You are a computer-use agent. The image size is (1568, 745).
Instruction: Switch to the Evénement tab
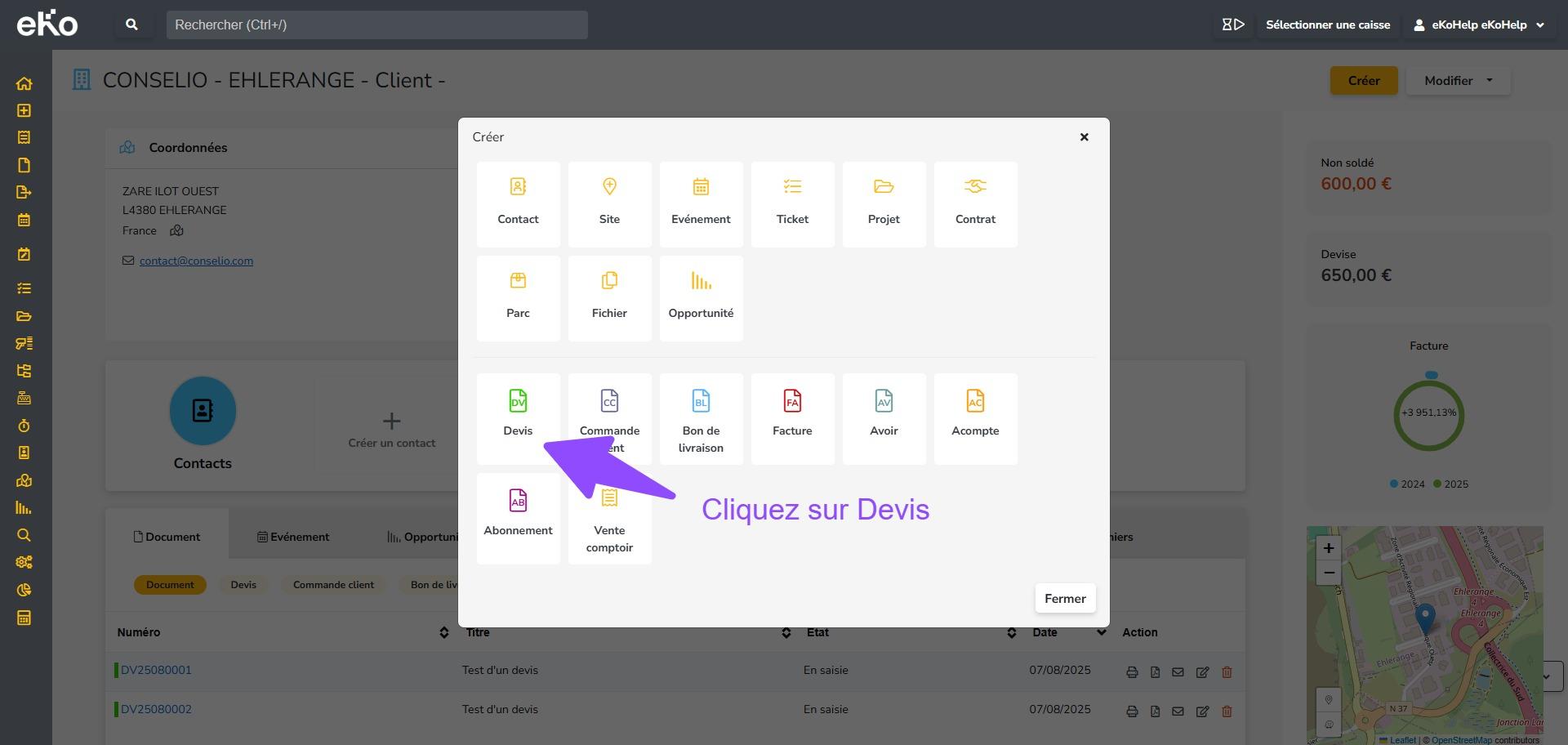click(x=293, y=537)
